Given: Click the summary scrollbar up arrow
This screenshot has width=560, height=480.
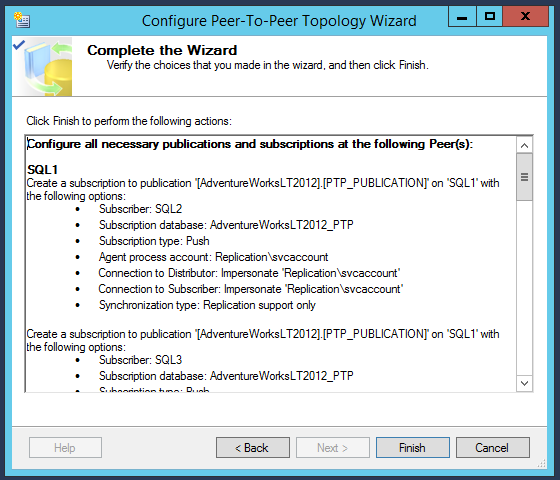Looking at the screenshot, I should click(x=524, y=145).
